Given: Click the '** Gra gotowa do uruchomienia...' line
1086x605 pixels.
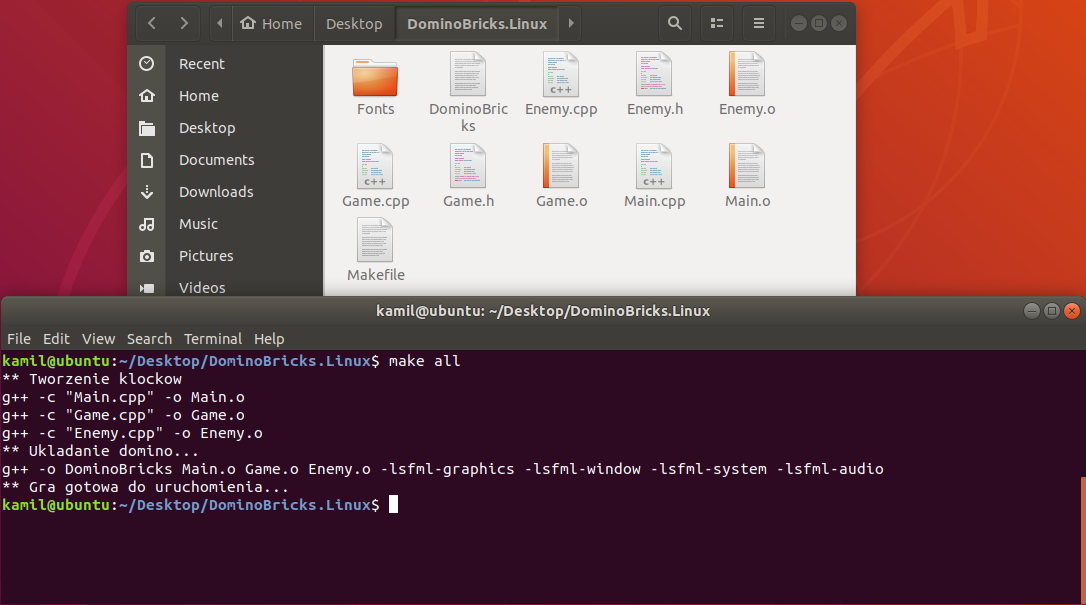Looking at the screenshot, I should click(x=145, y=487).
